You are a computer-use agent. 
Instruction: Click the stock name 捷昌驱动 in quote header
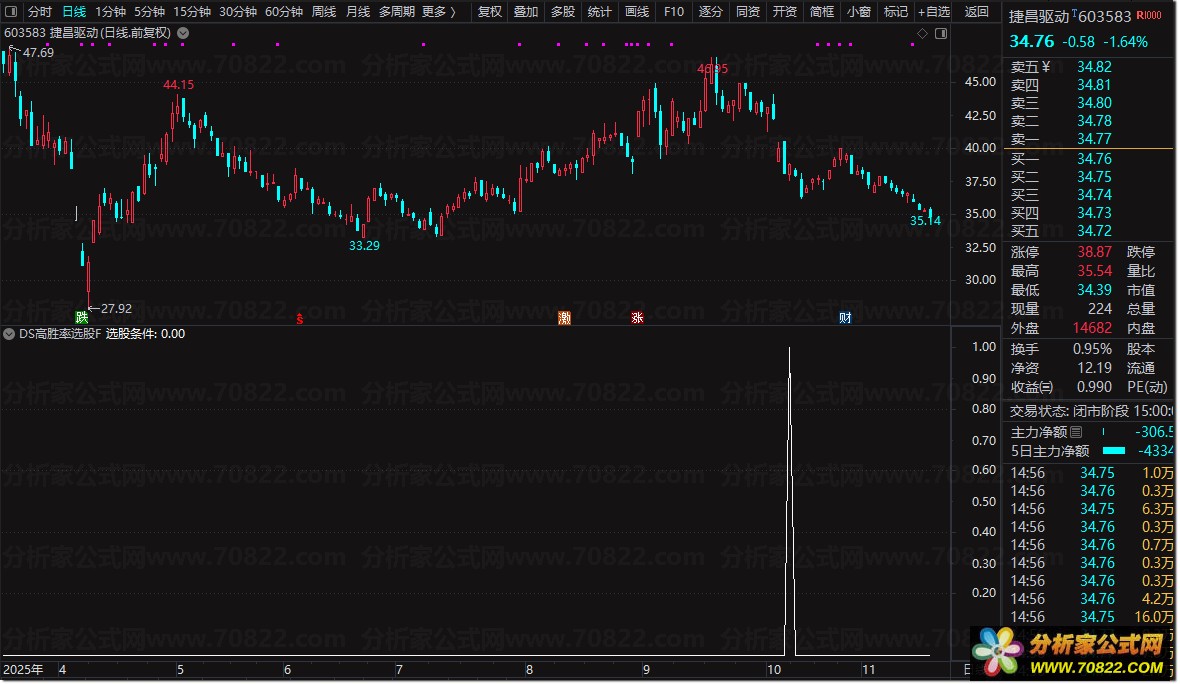click(1039, 16)
